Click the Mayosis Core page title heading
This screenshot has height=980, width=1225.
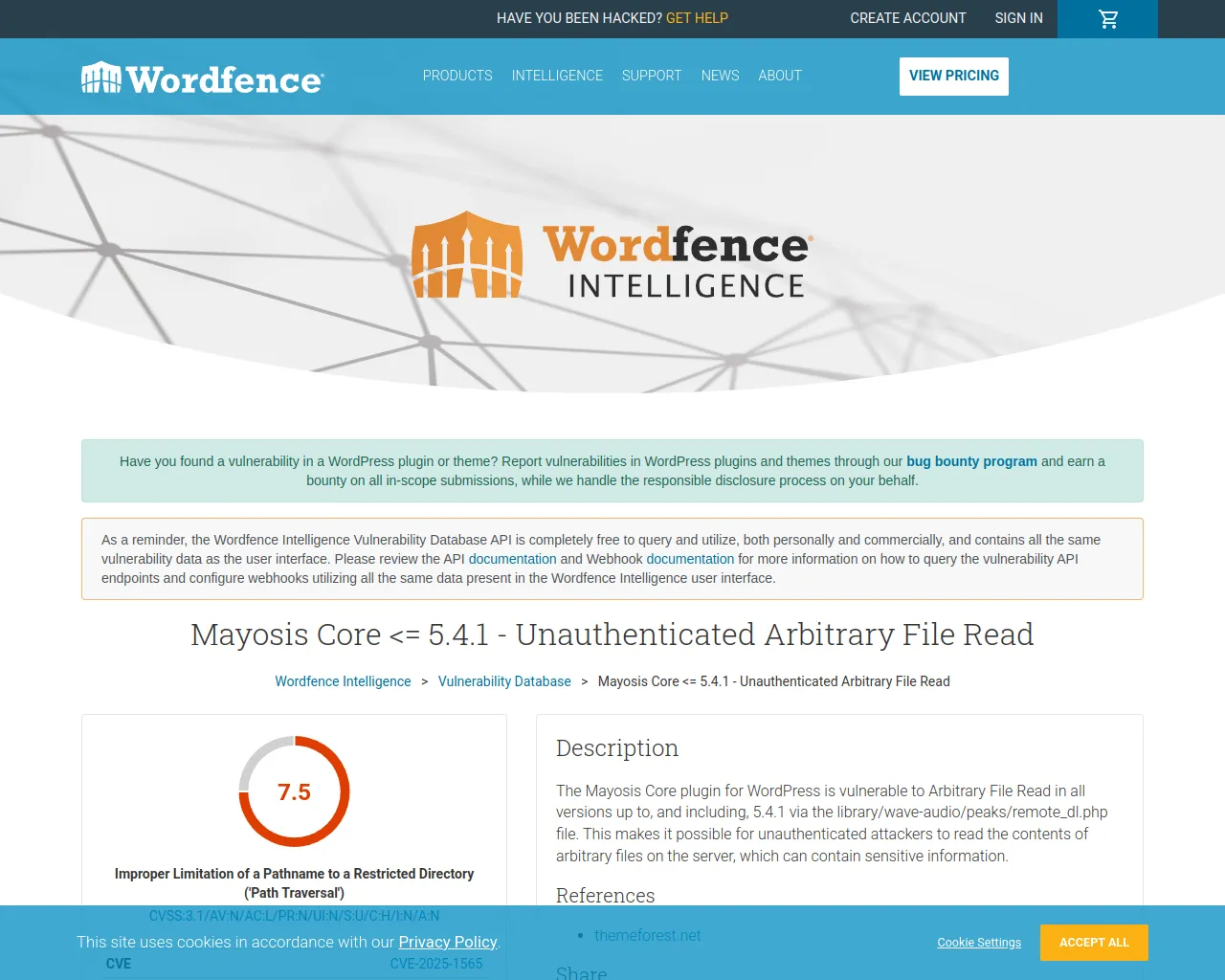point(612,635)
